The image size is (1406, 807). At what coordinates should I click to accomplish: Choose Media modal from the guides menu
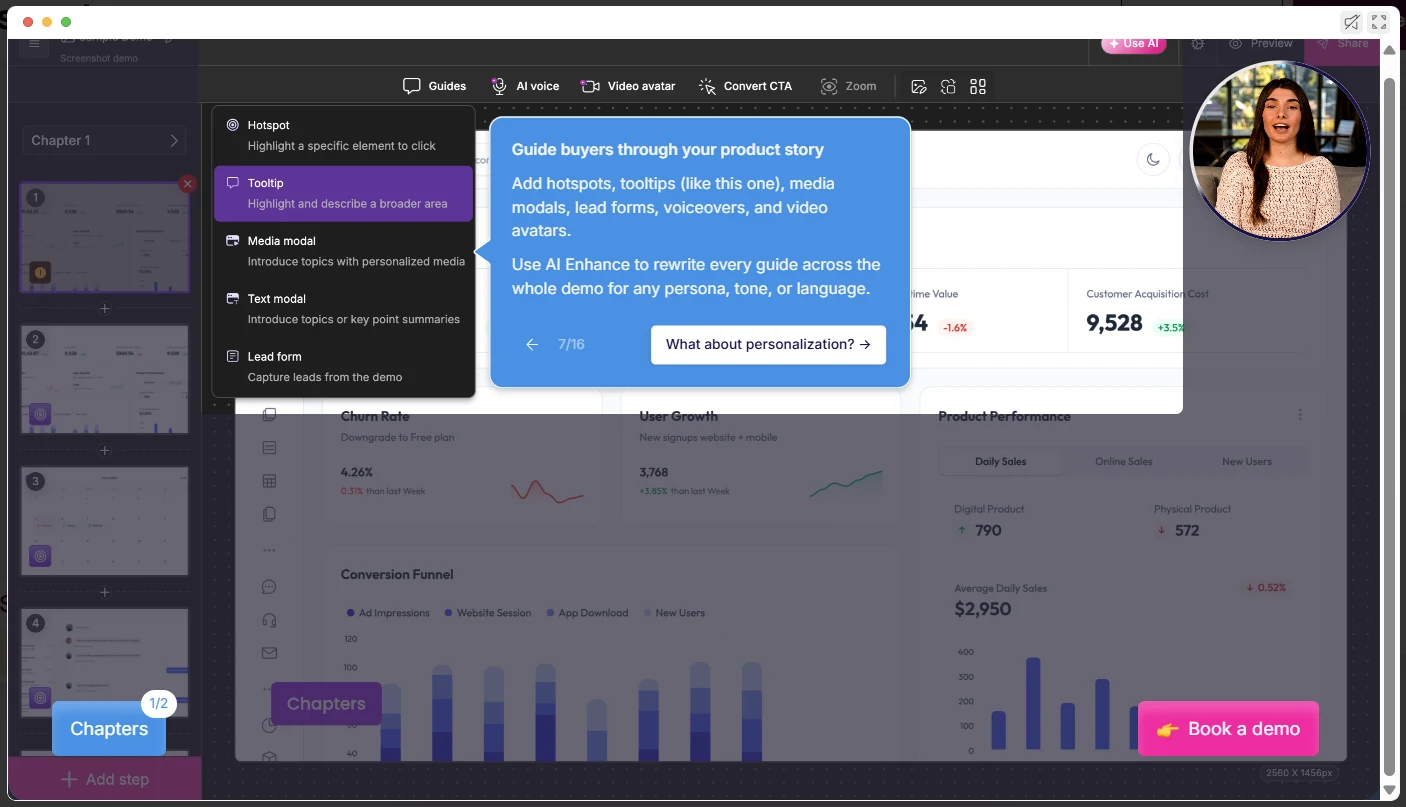tap(343, 251)
